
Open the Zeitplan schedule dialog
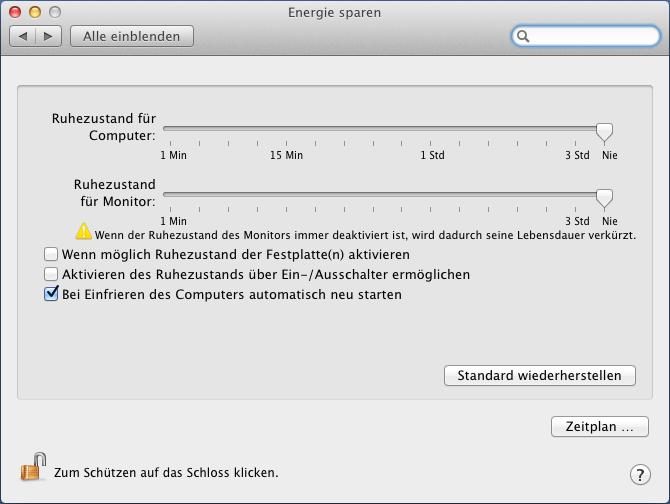(x=599, y=426)
